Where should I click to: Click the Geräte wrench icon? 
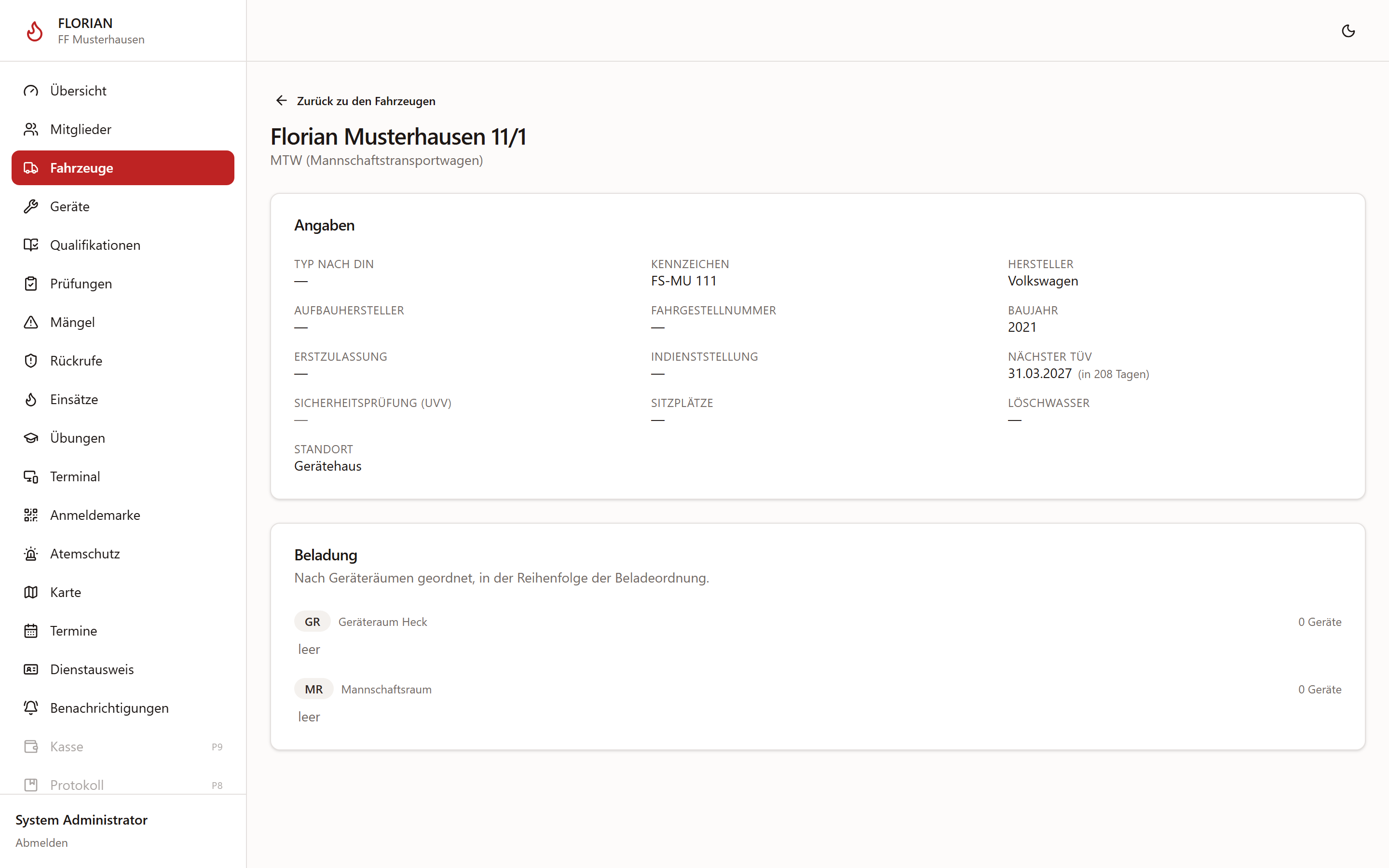click(31, 206)
